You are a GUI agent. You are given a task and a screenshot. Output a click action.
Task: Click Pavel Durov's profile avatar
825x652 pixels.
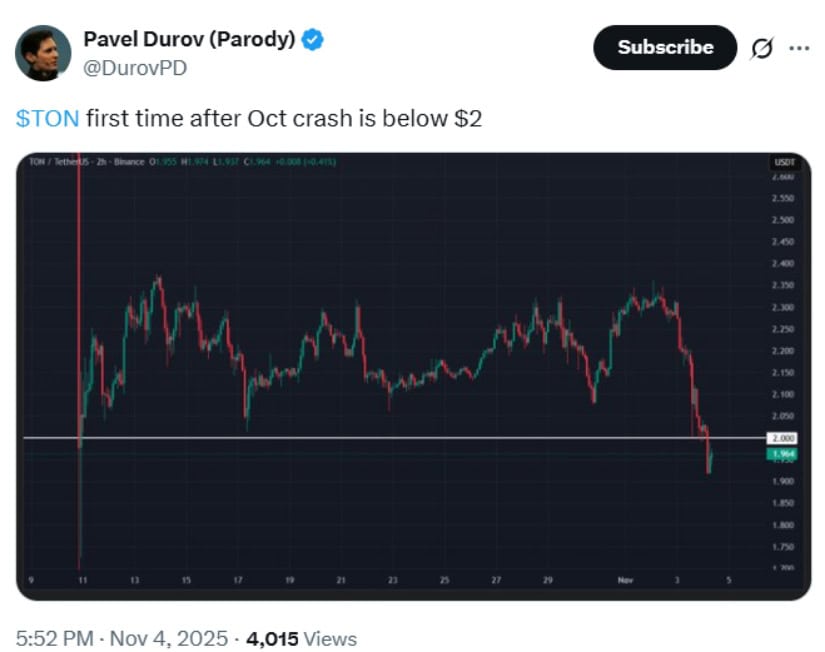click(x=43, y=53)
